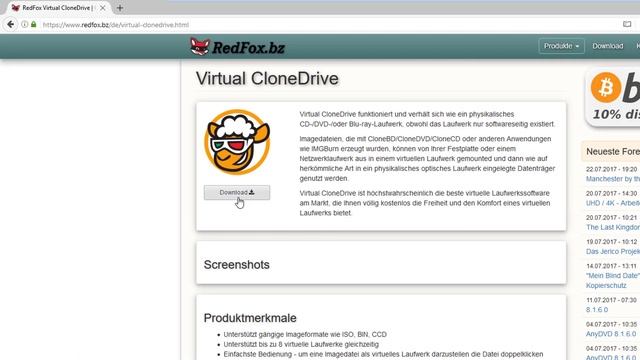Viewport: 640px width, 360px height.
Task: Expand the Produkte dropdown menu
Action: click(x=561, y=46)
